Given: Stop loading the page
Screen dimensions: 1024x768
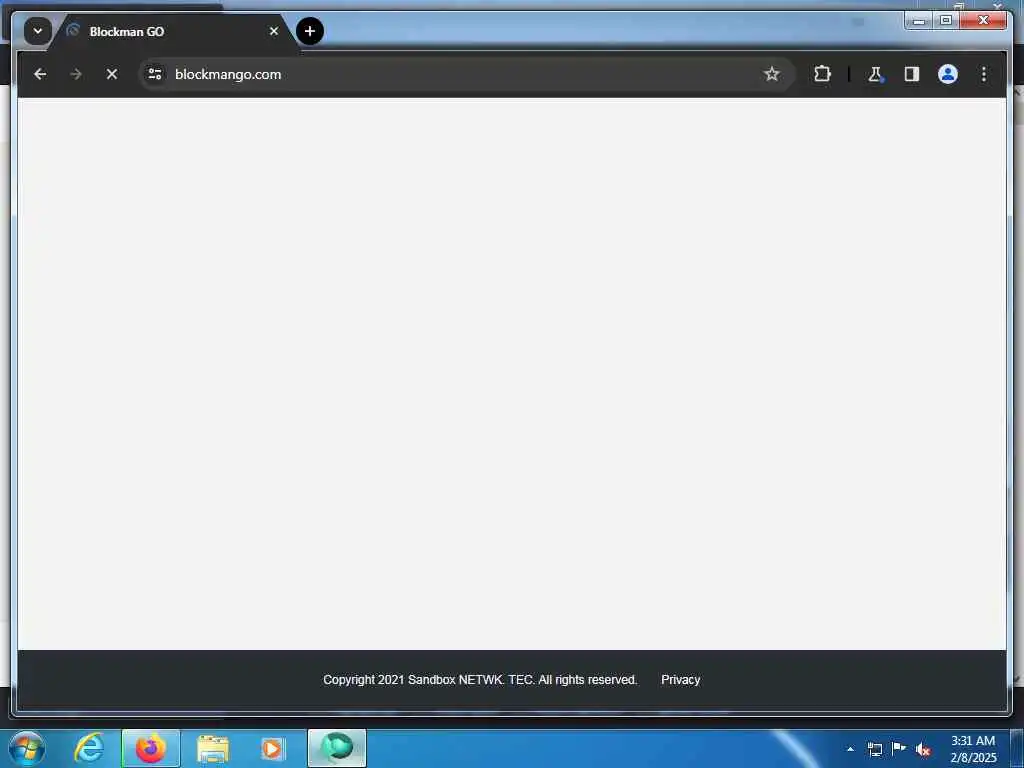Looking at the screenshot, I should pyautogui.click(x=112, y=74).
